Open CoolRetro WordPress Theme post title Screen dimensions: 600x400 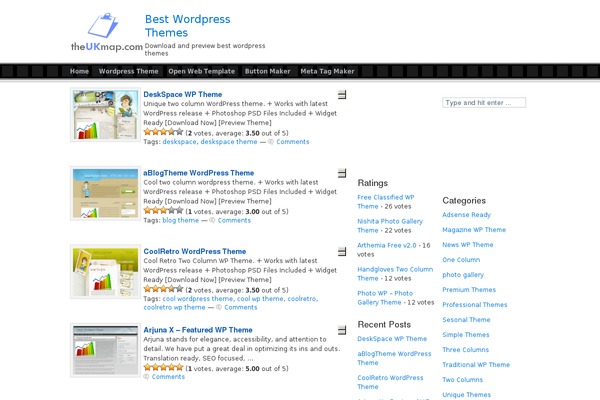(x=194, y=251)
